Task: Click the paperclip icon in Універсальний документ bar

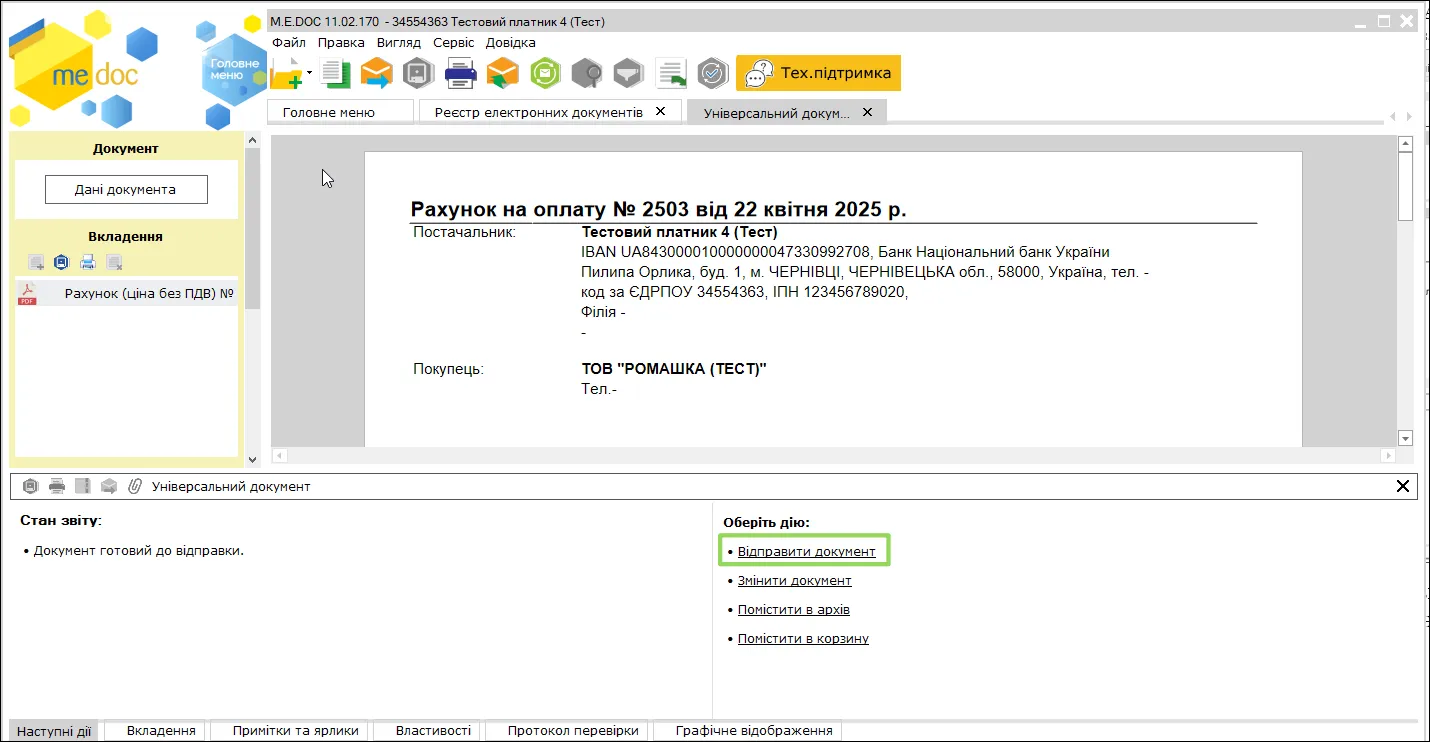Action: tap(135, 486)
